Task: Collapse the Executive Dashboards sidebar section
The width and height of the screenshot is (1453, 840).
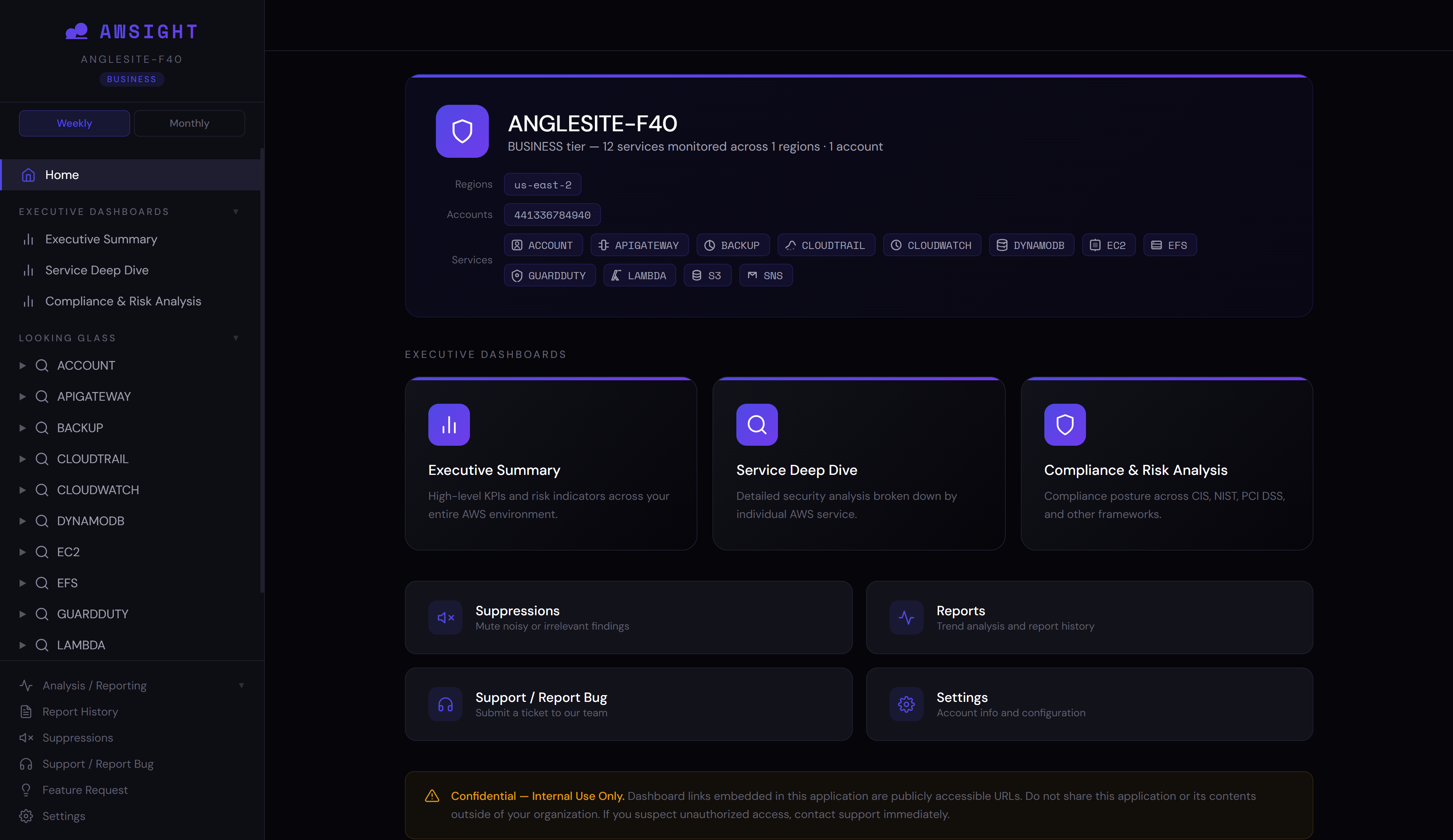Action: click(x=236, y=212)
